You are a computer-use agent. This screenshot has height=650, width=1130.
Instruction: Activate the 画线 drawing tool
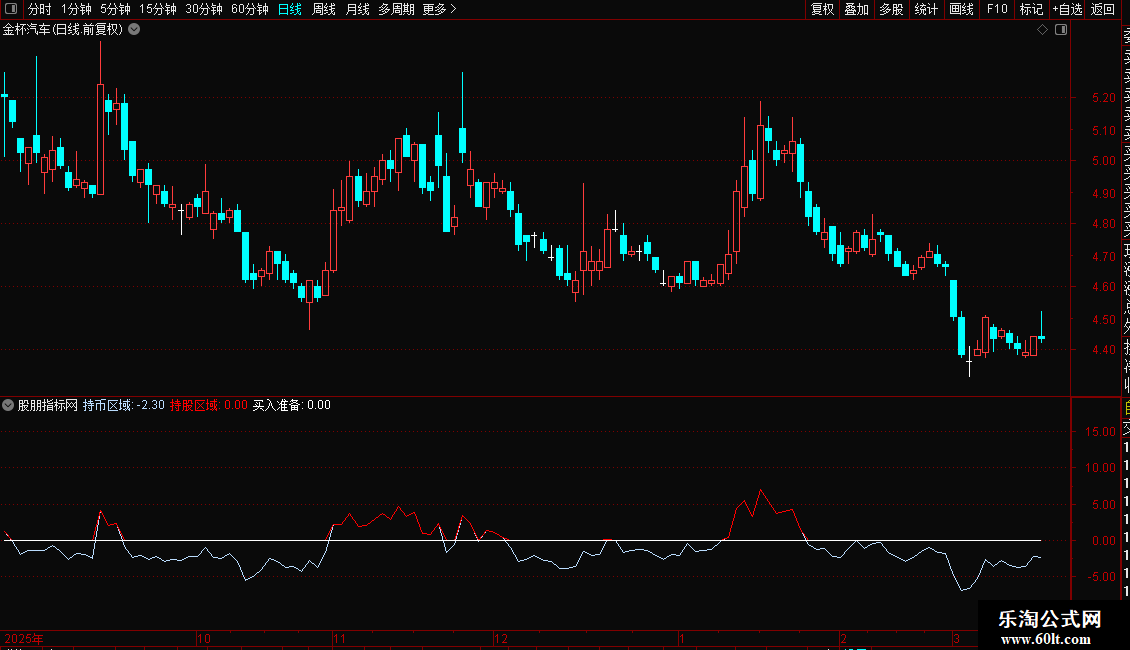[961, 9]
